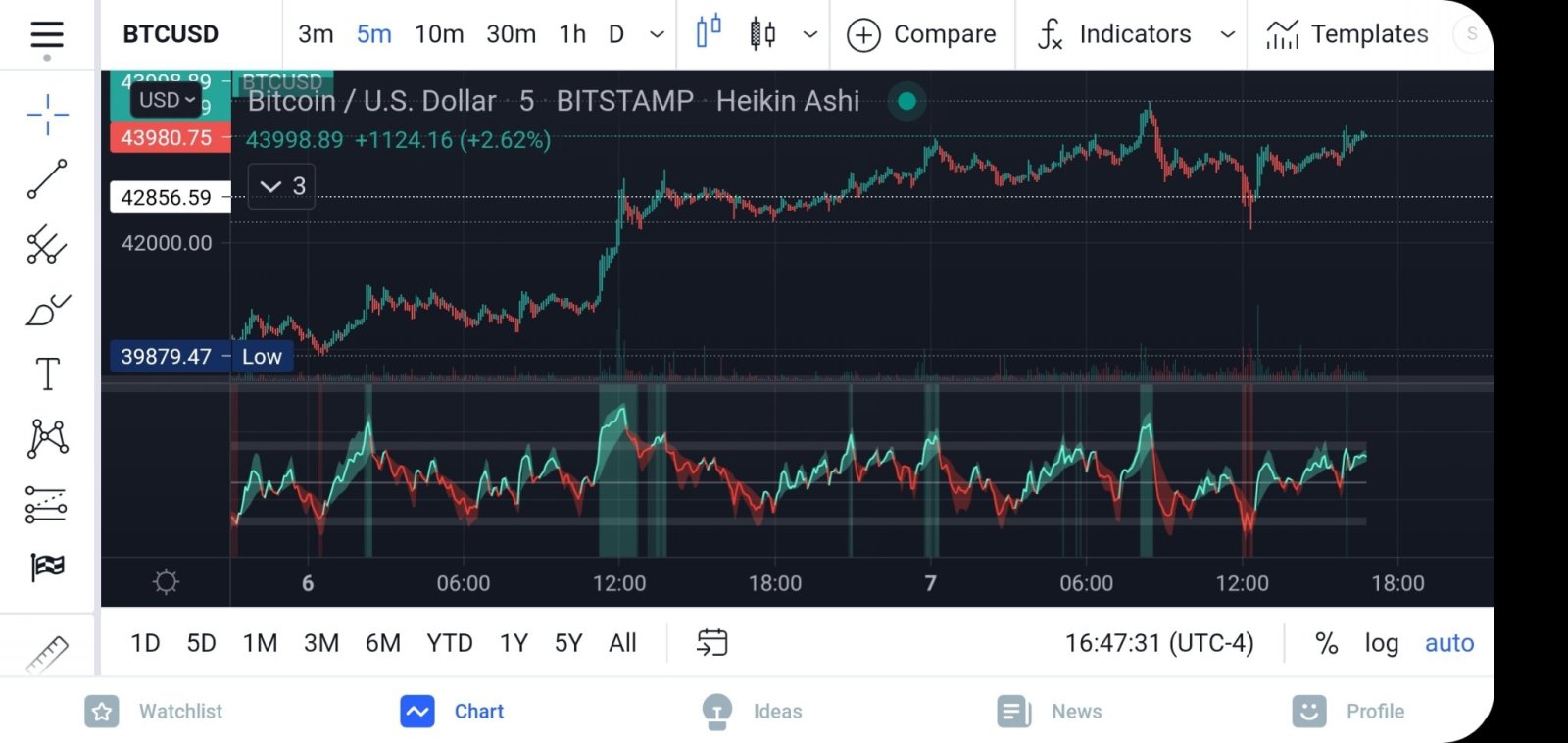Select the ruler measure tool
Viewport: 1568px width, 743px height.
pos(47,655)
